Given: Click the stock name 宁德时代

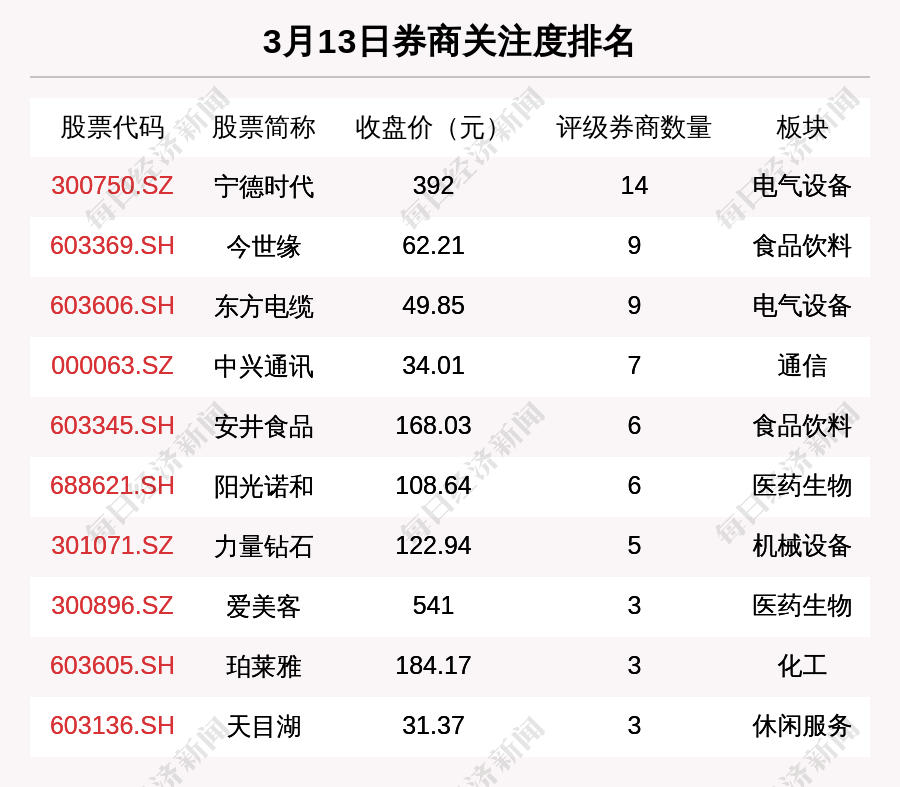Looking at the screenshot, I should [x=264, y=186].
